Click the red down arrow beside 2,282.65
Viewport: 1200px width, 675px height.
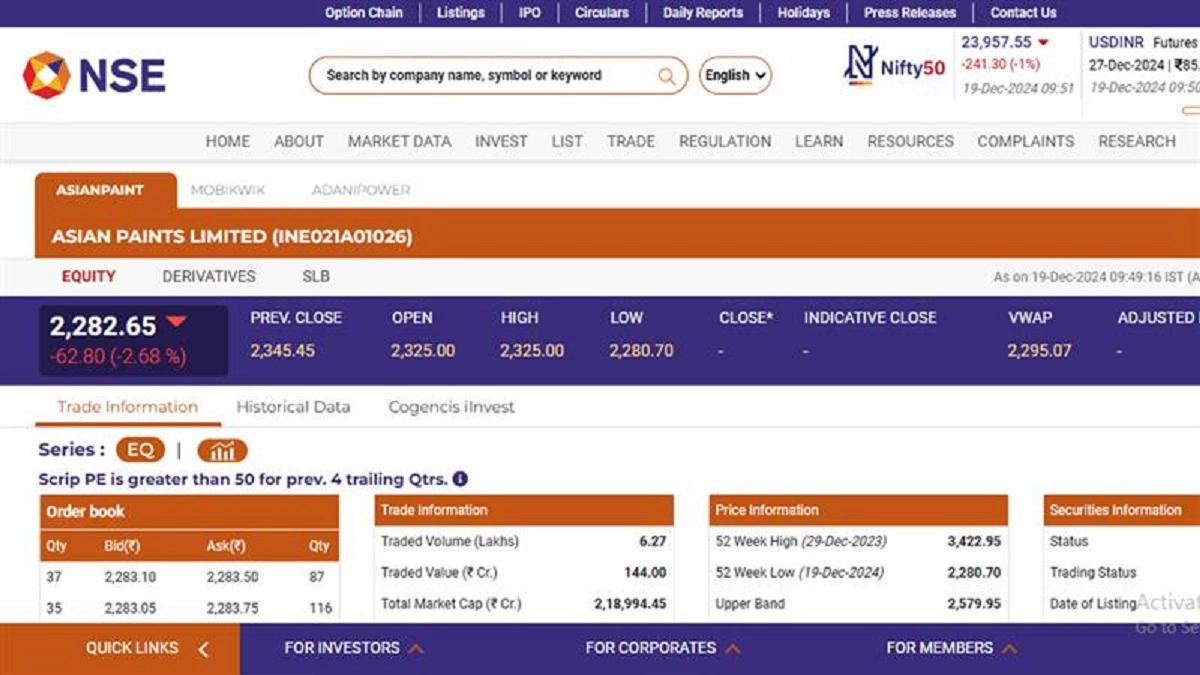(176, 322)
